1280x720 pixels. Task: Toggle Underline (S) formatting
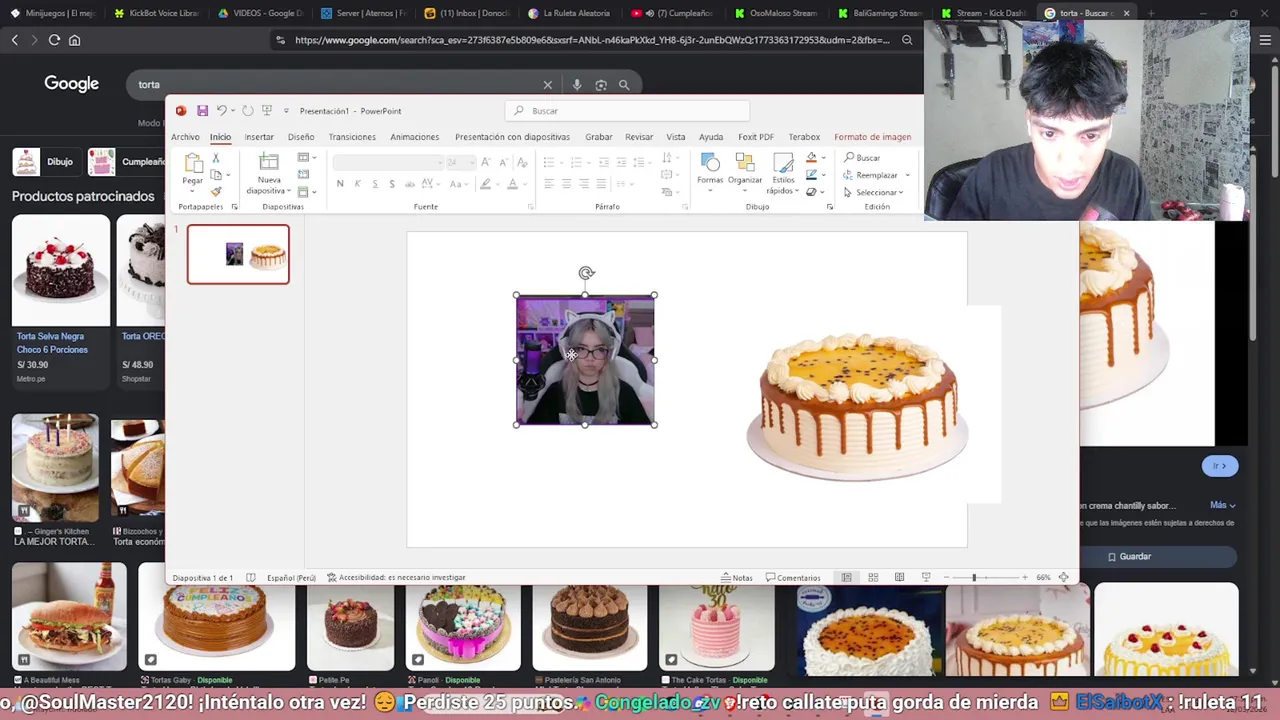[374, 184]
